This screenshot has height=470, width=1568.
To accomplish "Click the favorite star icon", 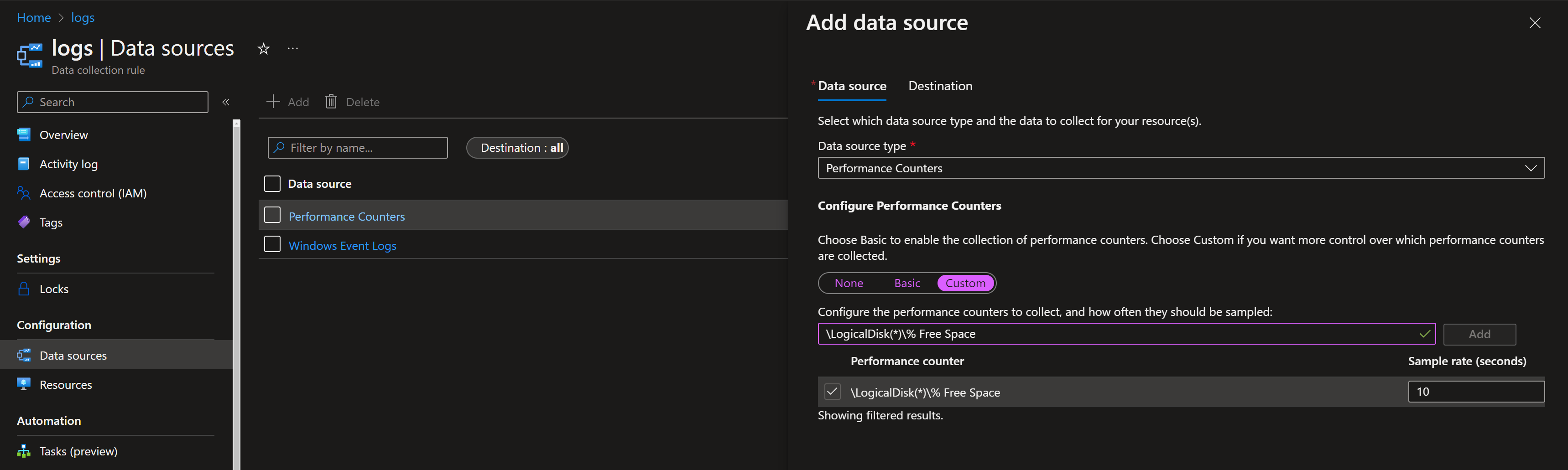I will tap(263, 49).
